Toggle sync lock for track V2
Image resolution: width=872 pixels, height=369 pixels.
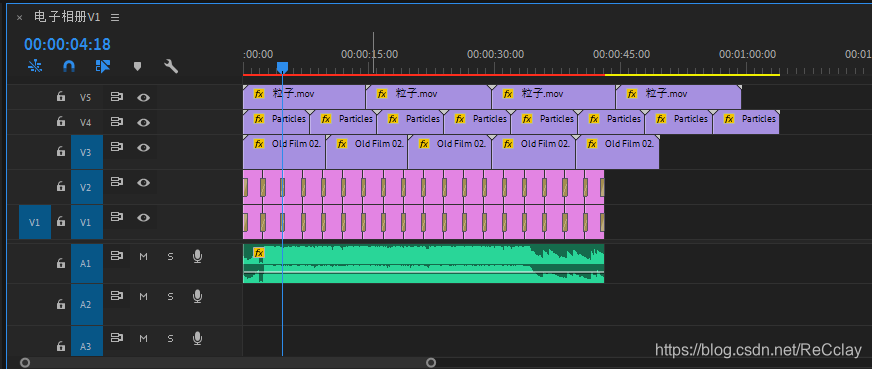click(116, 182)
